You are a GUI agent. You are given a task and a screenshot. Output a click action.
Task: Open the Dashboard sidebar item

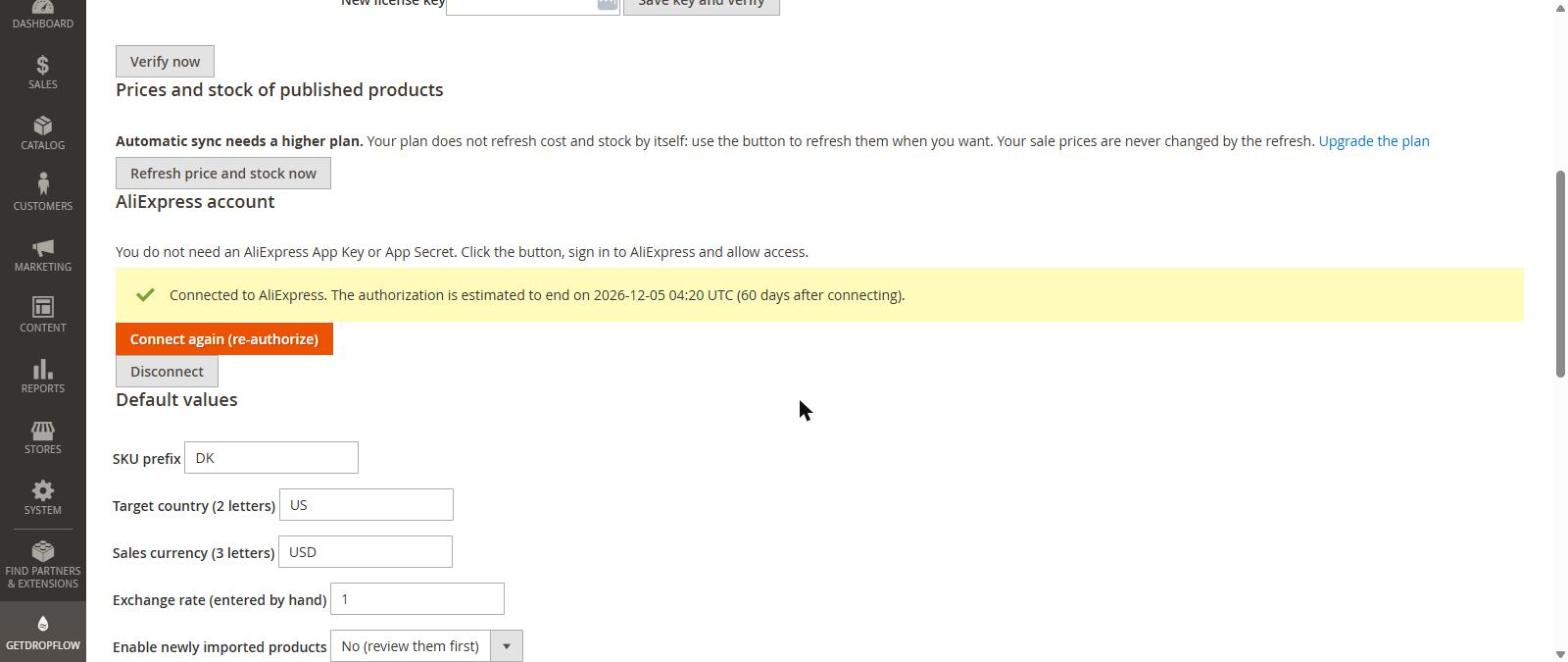pos(42,15)
